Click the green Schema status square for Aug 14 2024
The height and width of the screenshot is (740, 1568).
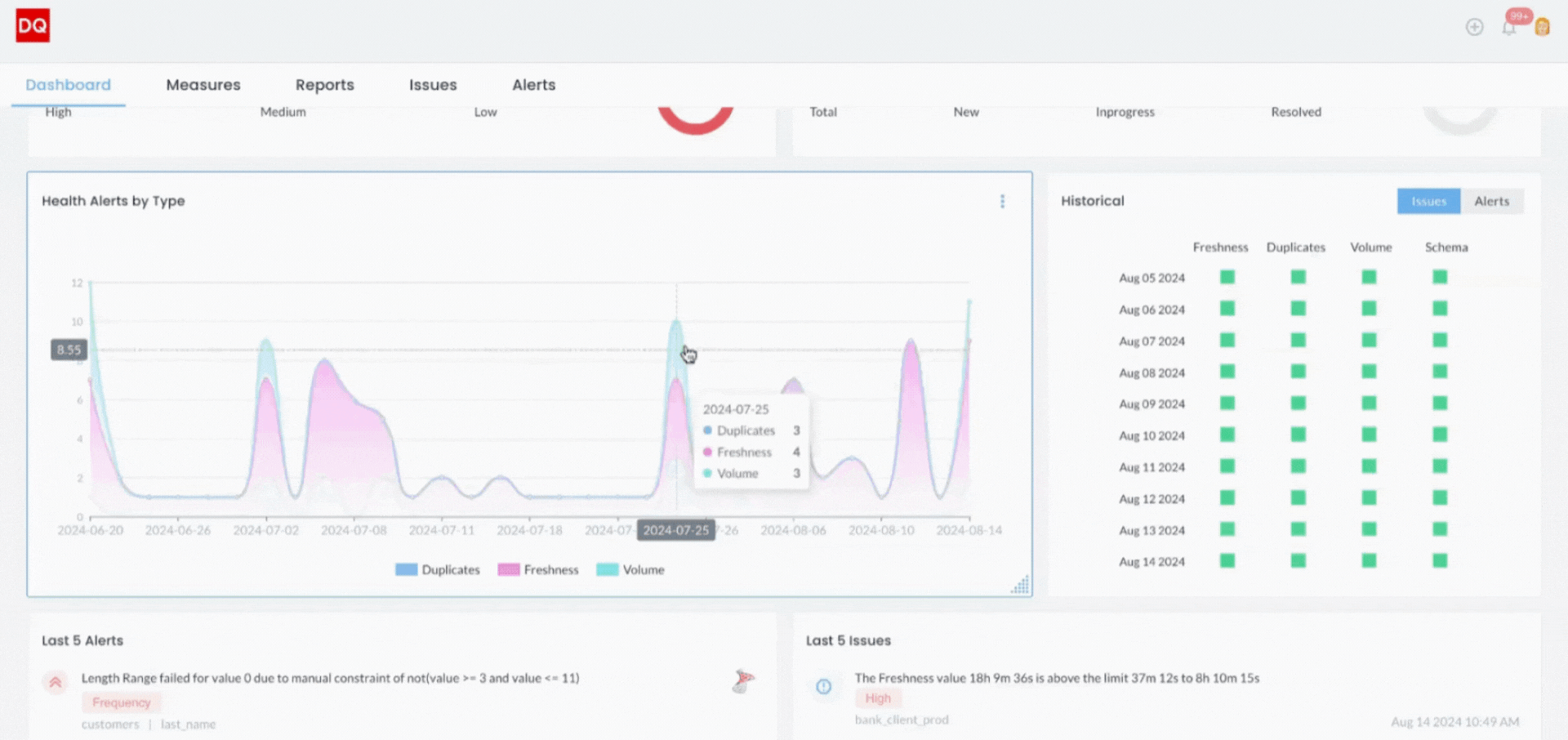(1439, 561)
